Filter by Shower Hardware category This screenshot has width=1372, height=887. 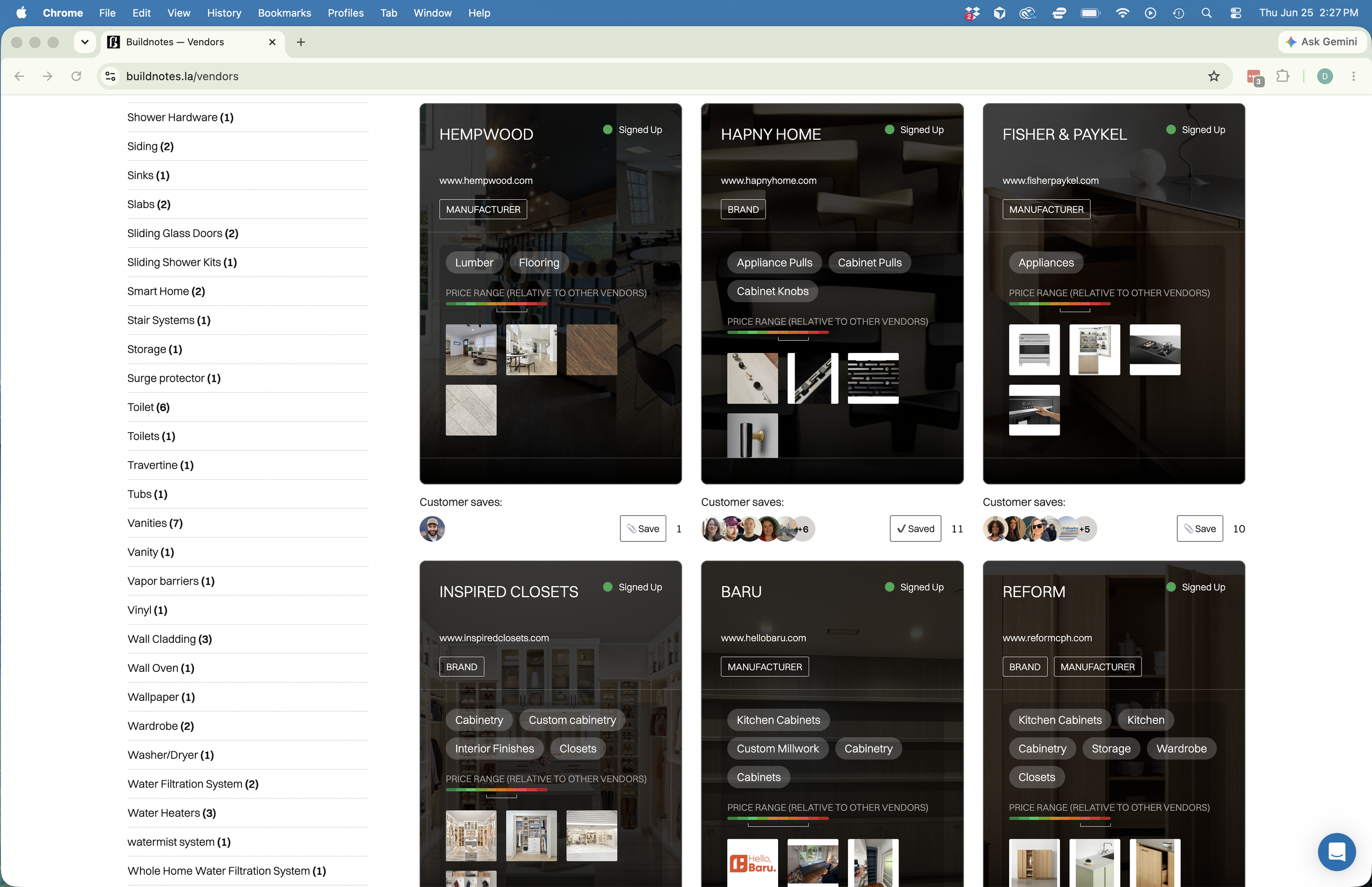pyautogui.click(x=180, y=117)
